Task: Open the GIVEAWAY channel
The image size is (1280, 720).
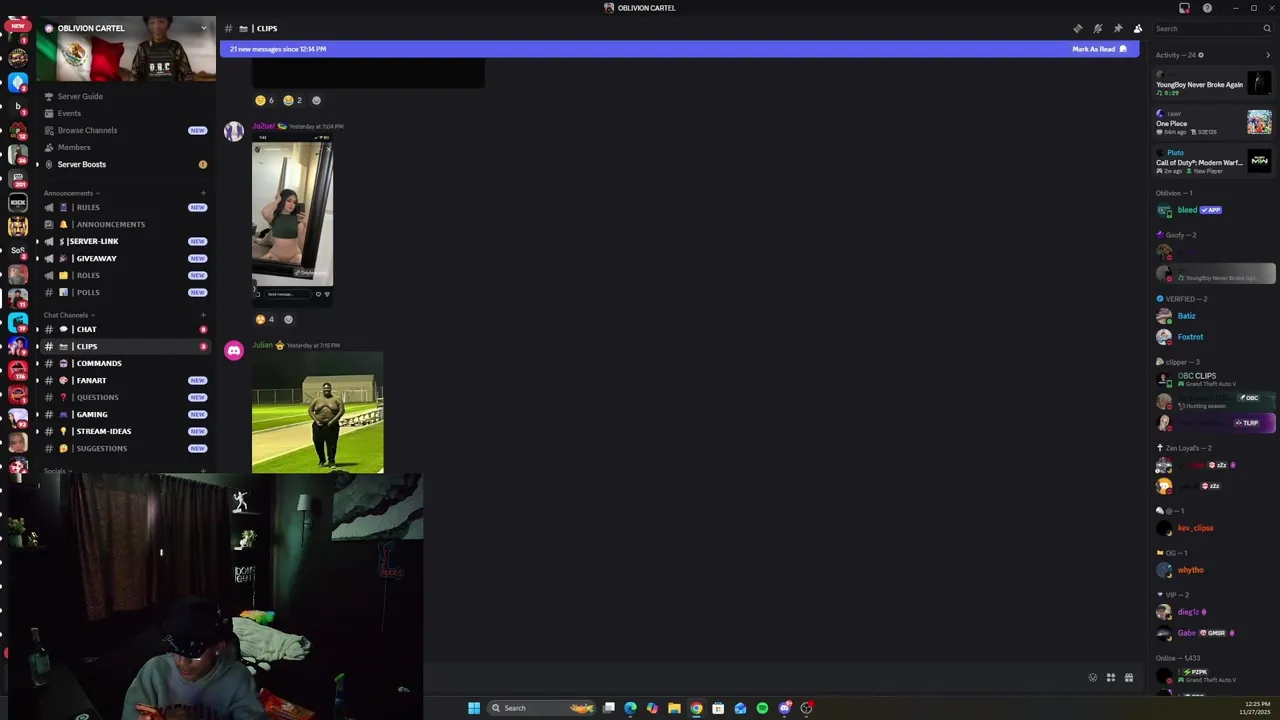Action: pyautogui.click(x=126, y=258)
